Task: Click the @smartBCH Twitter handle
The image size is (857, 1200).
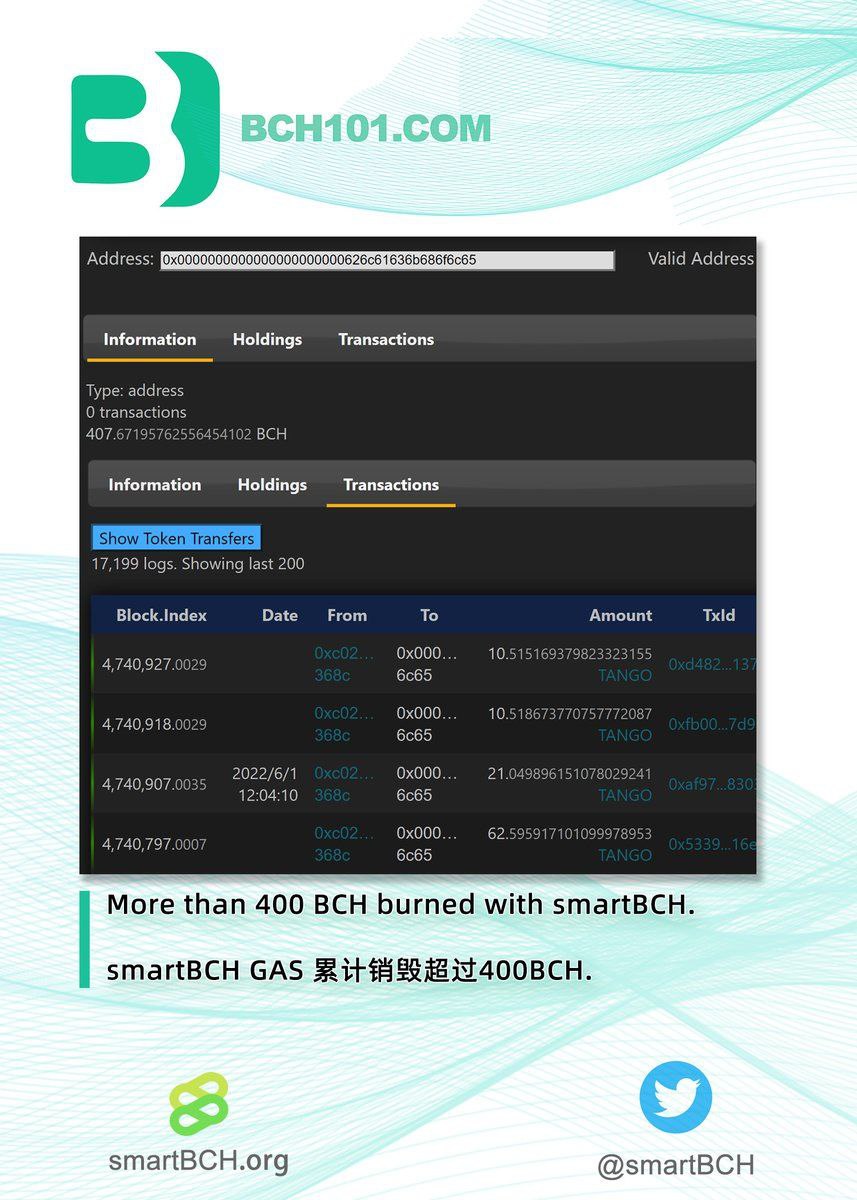Action: [676, 1165]
